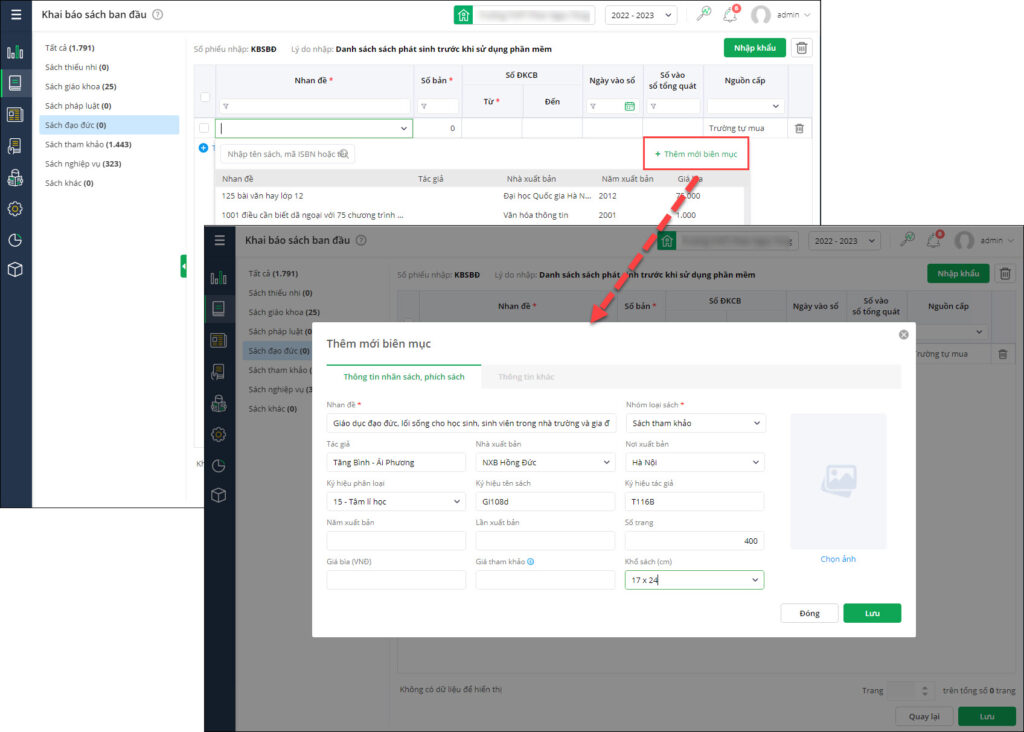
Task: Expand the Nhóm loại sách dropdown
Action: (x=696, y=423)
